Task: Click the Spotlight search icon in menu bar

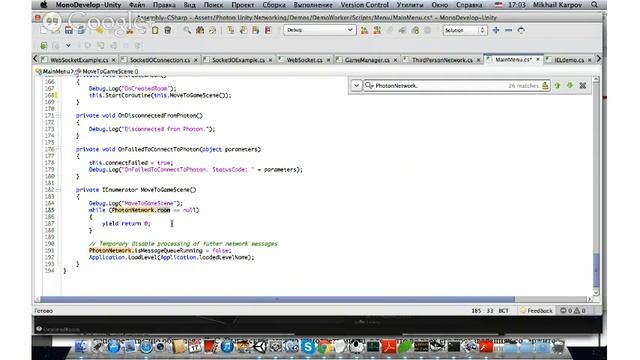Action: coord(594,5)
